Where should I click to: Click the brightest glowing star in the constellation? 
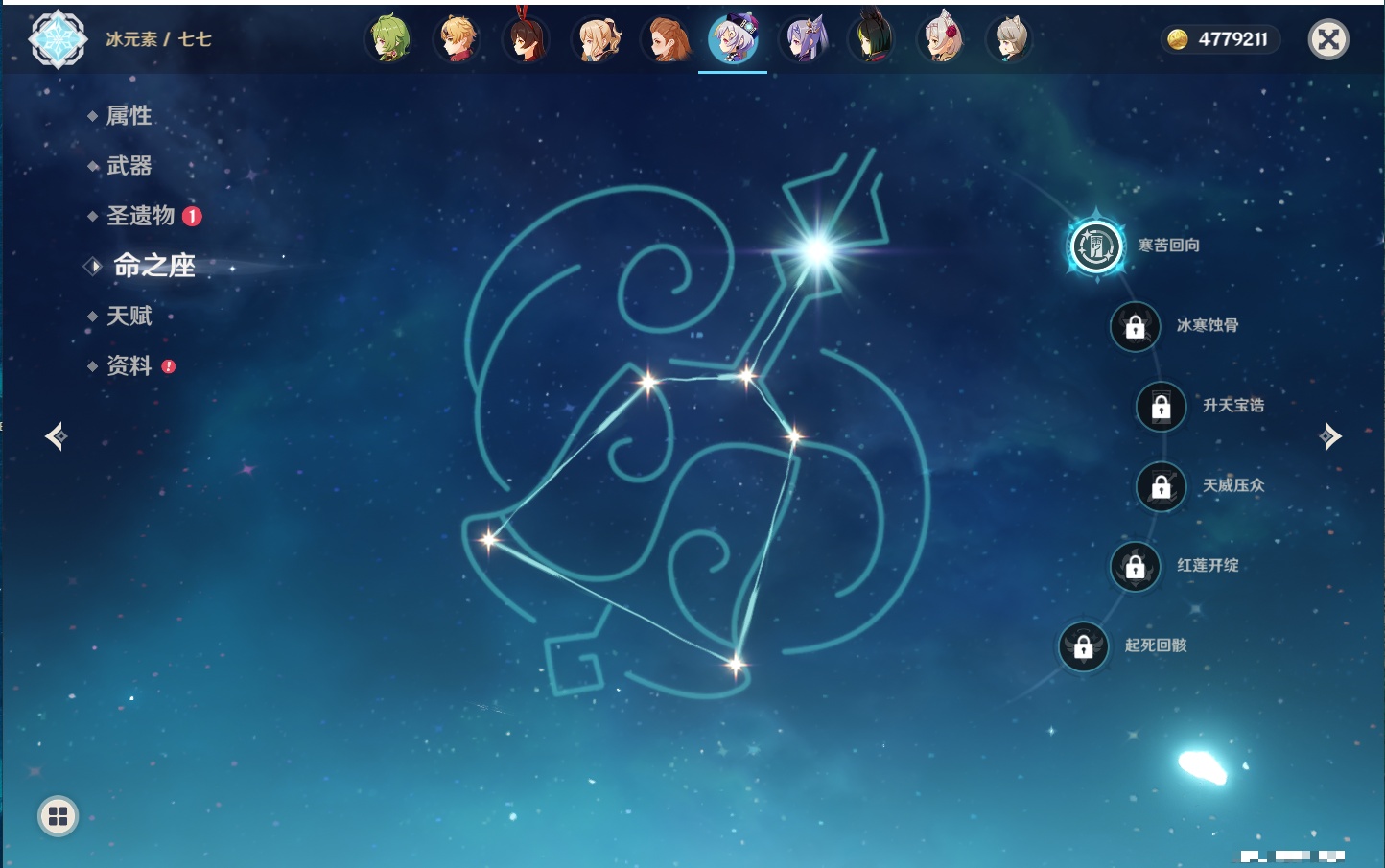tap(817, 251)
